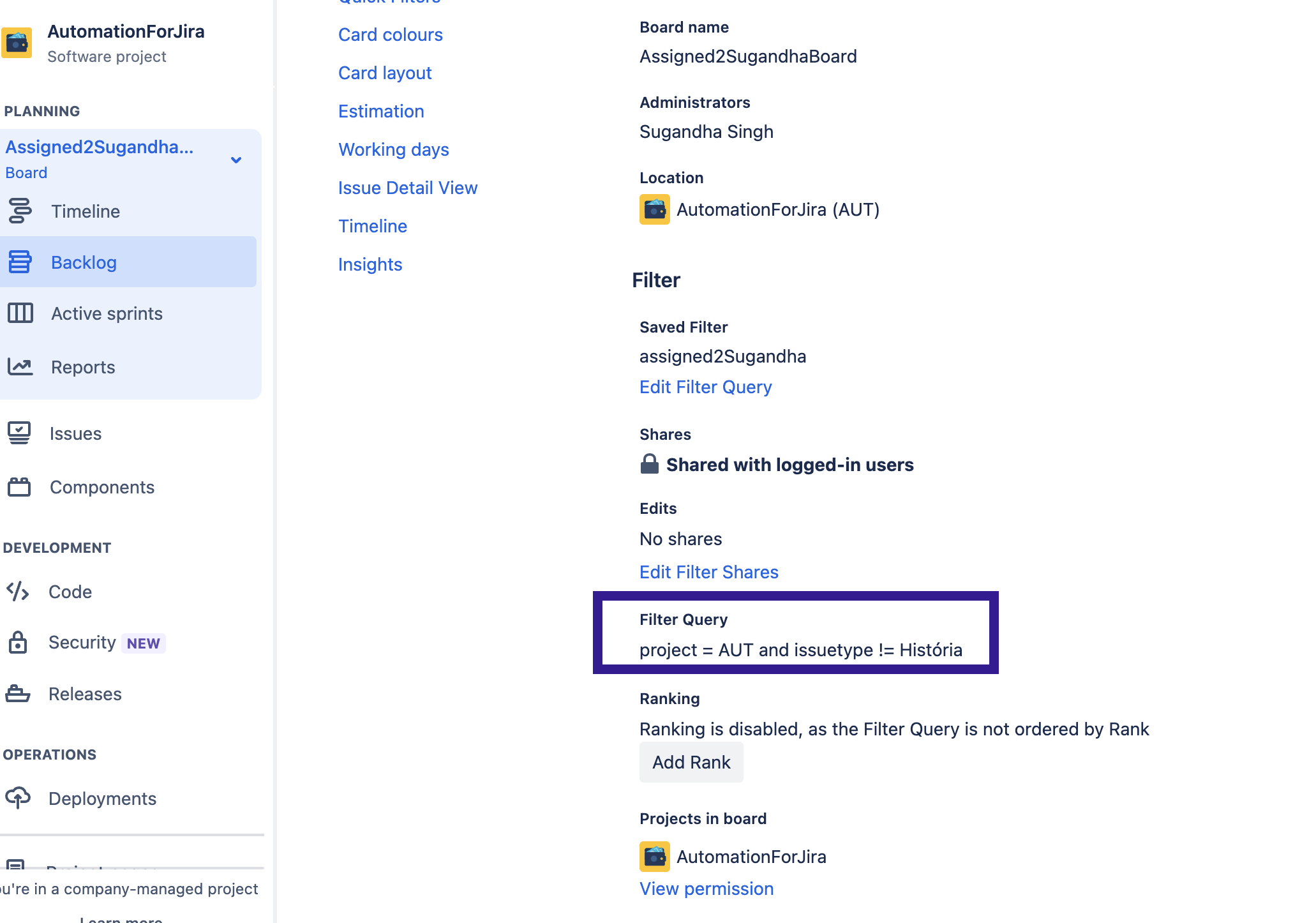Open the Card colours settings tab
This screenshot has height=923, width=1316.
(x=390, y=34)
